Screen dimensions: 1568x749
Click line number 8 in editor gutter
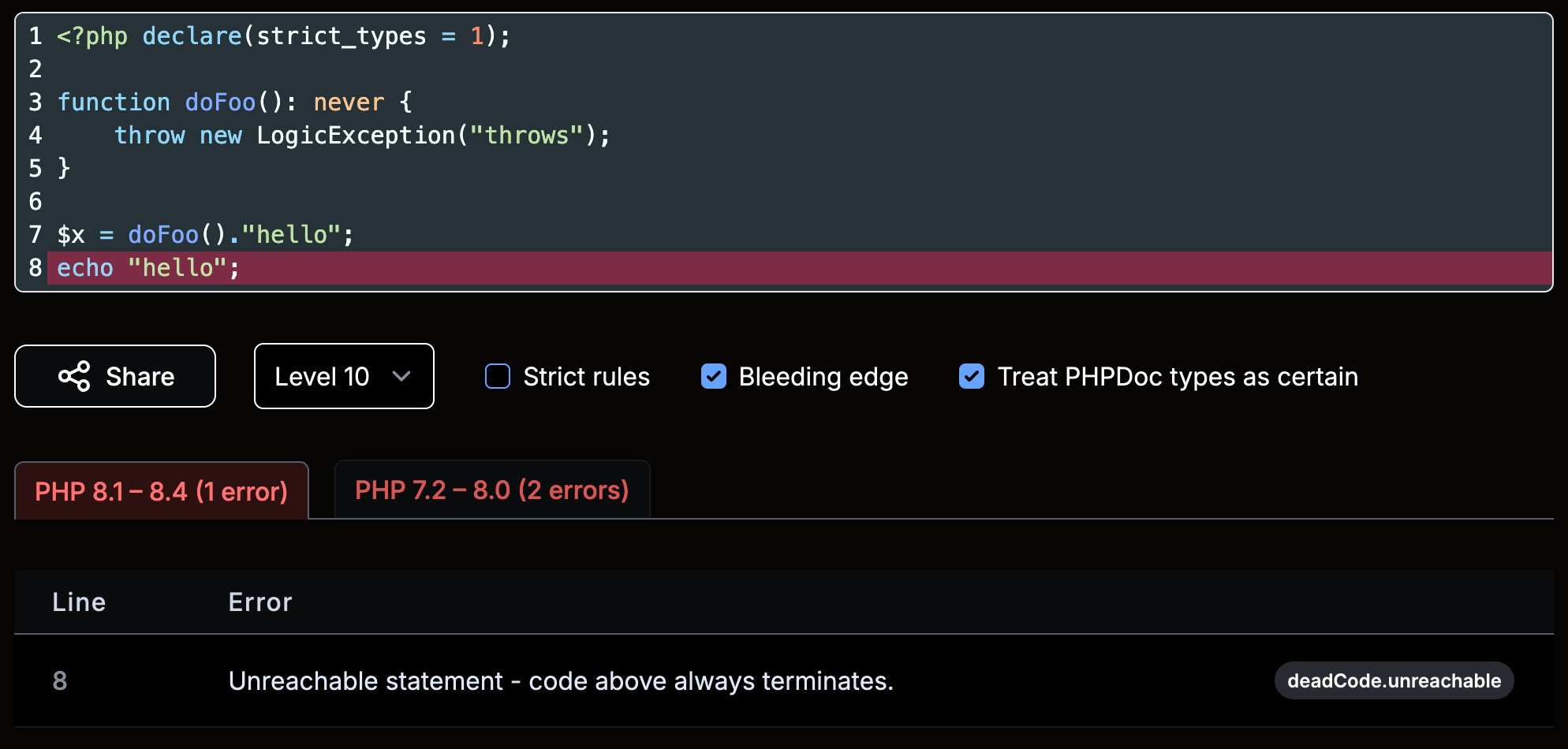[x=35, y=268]
